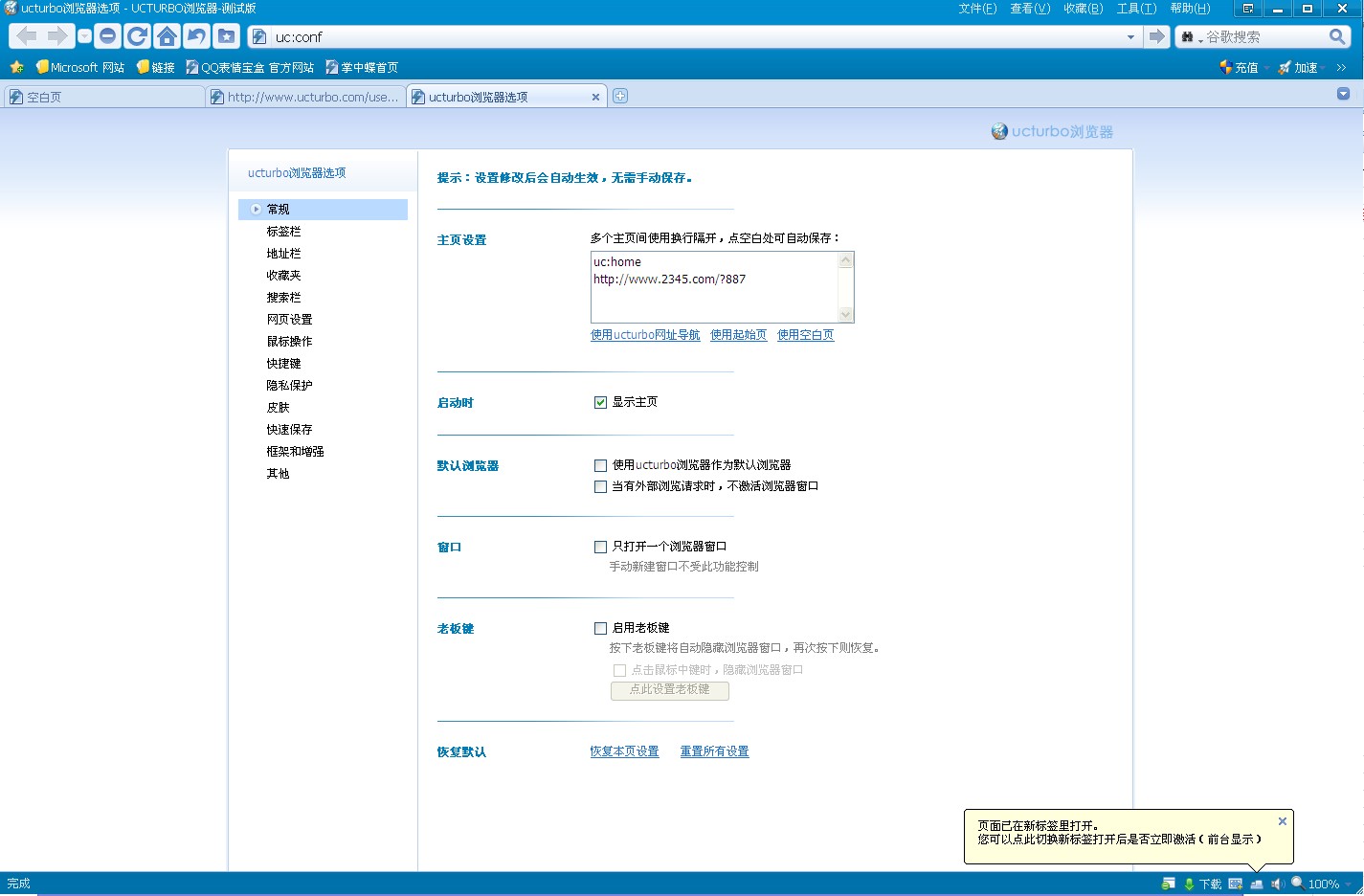Viewport: 1364px width, 896px height.
Task: Click the Stop loading button
Action: click(x=108, y=36)
